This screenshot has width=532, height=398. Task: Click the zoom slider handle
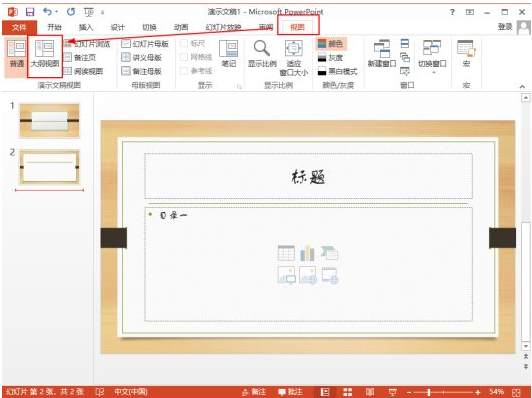[x=429, y=392]
